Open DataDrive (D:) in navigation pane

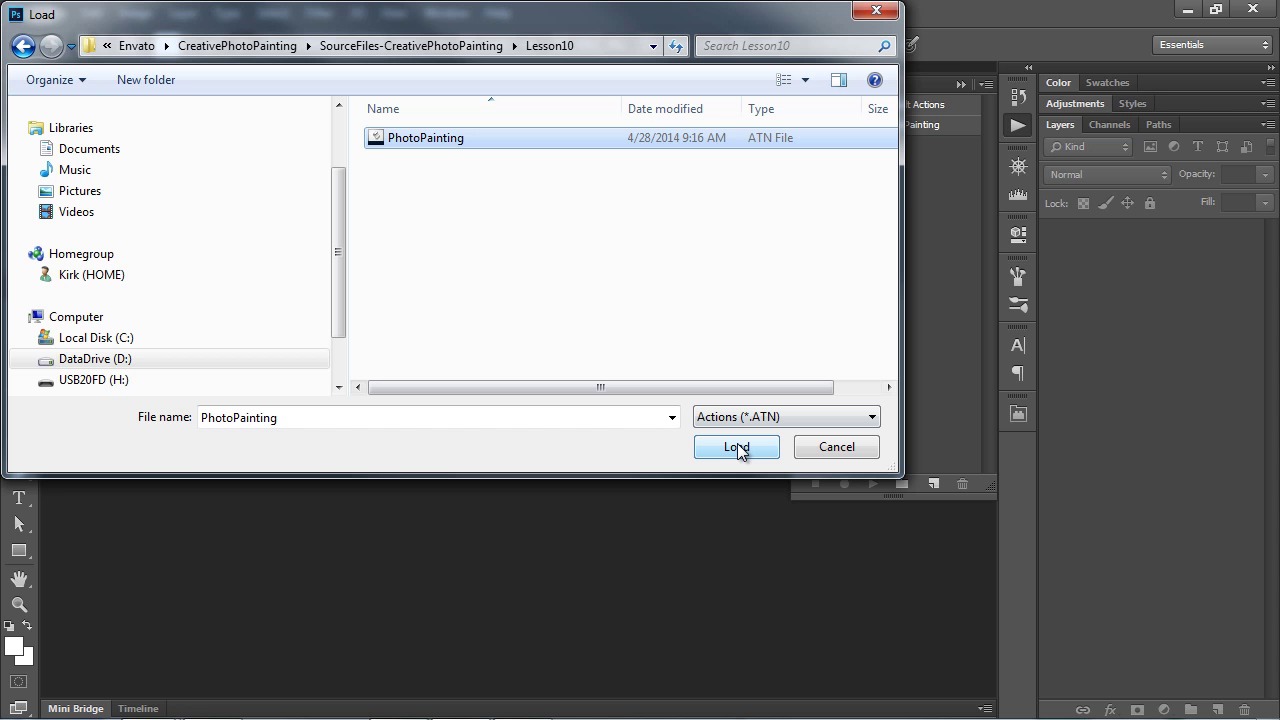(95, 359)
